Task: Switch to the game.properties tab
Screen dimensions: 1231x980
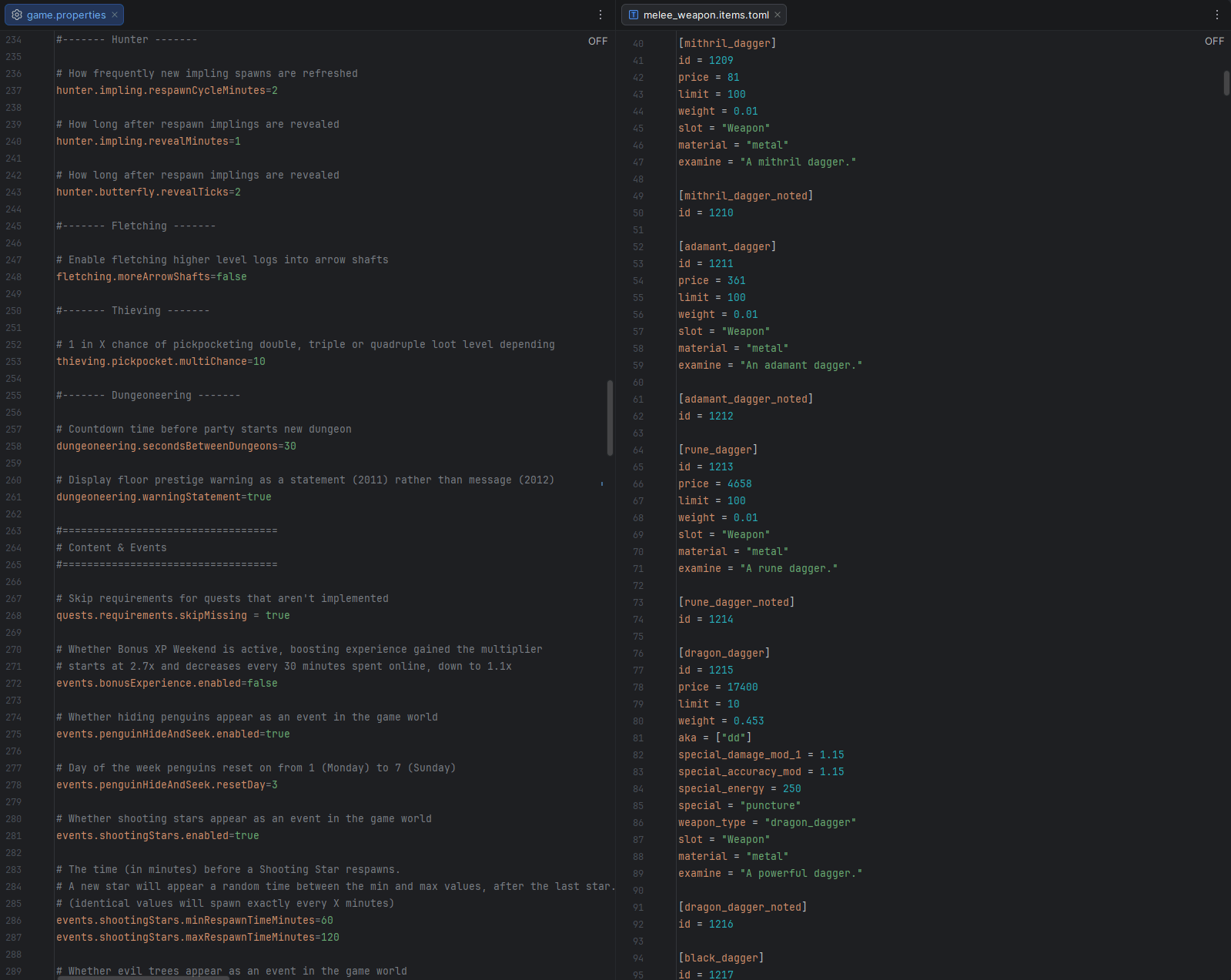Action: click(65, 15)
